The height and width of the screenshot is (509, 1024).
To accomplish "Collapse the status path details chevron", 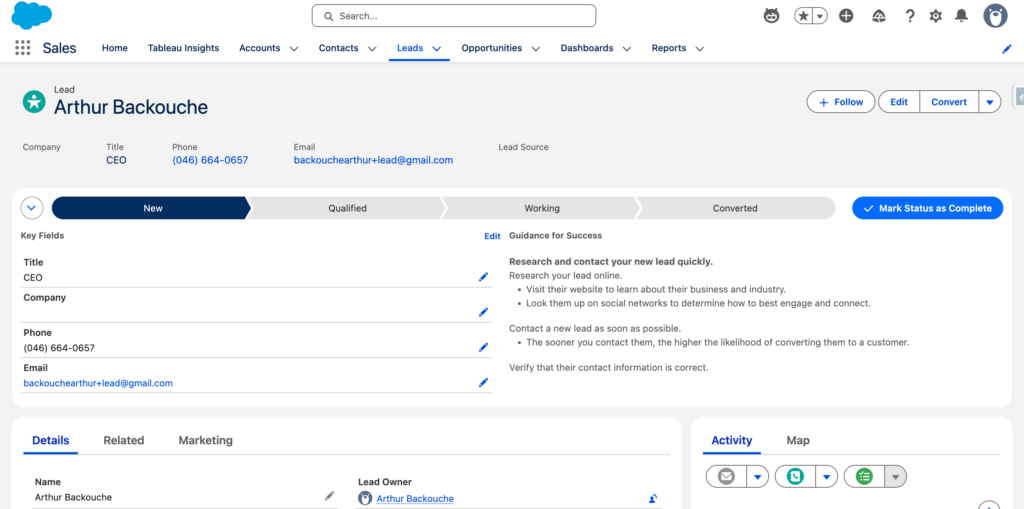I will (32, 208).
